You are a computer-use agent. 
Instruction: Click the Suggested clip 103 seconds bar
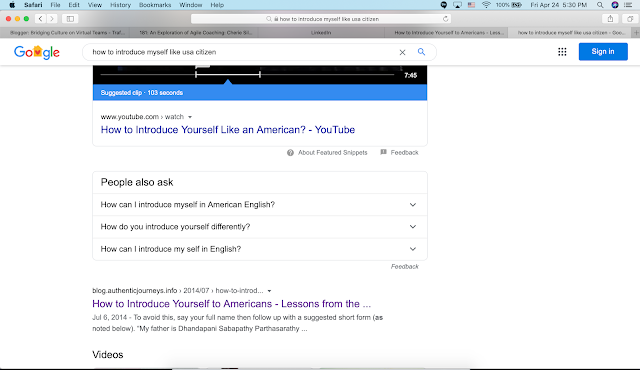[260, 93]
